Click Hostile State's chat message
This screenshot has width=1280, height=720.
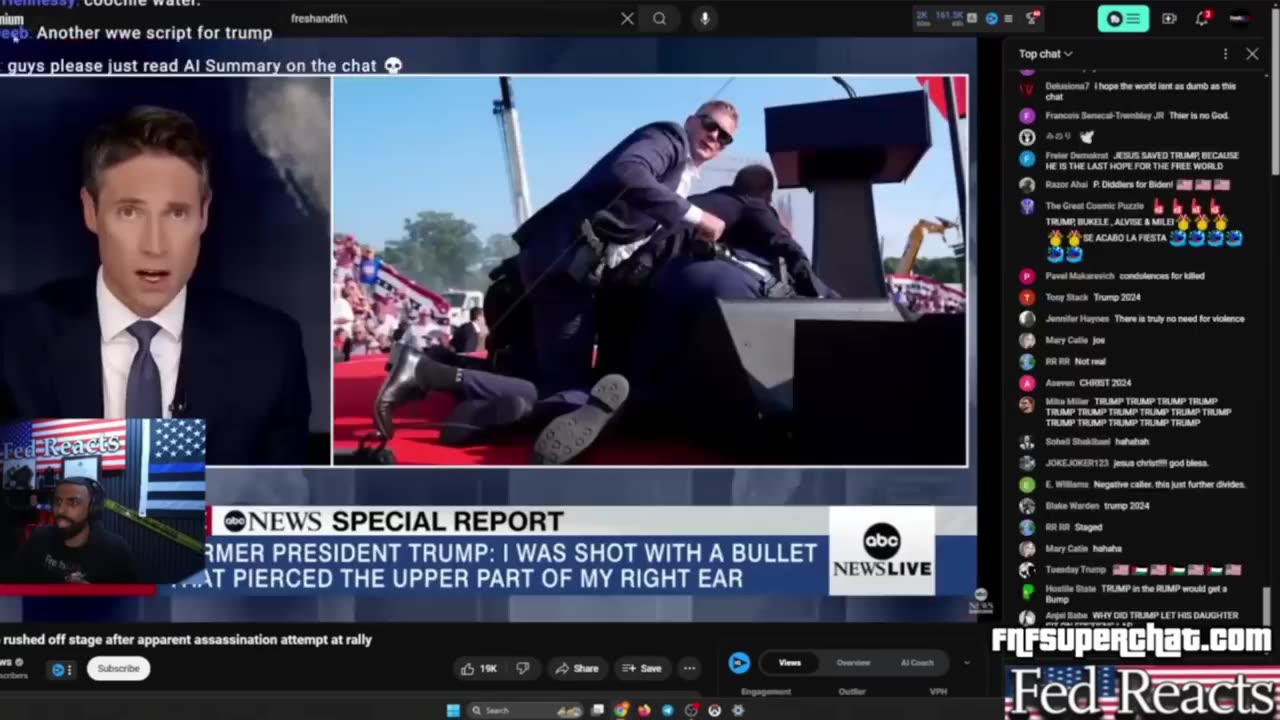click(x=1136, y=594)
